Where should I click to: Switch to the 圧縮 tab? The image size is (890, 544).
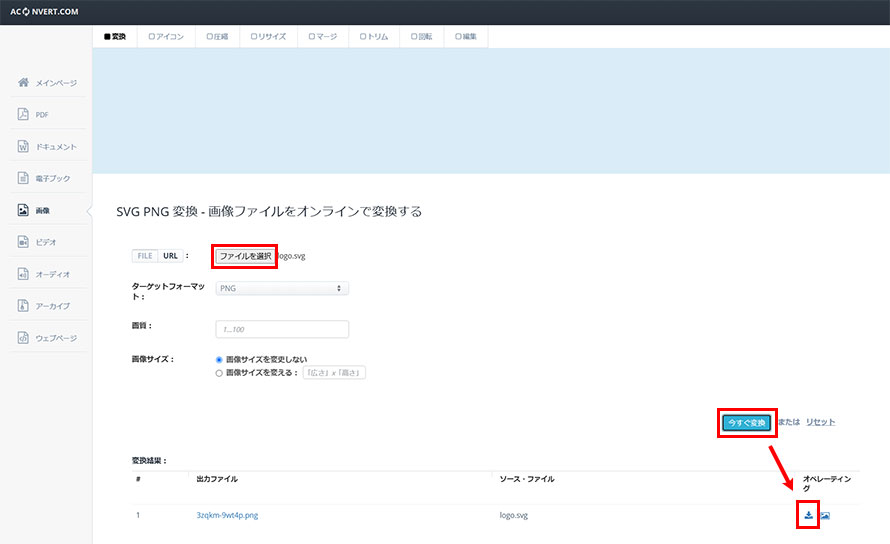(x=217, y=36)
